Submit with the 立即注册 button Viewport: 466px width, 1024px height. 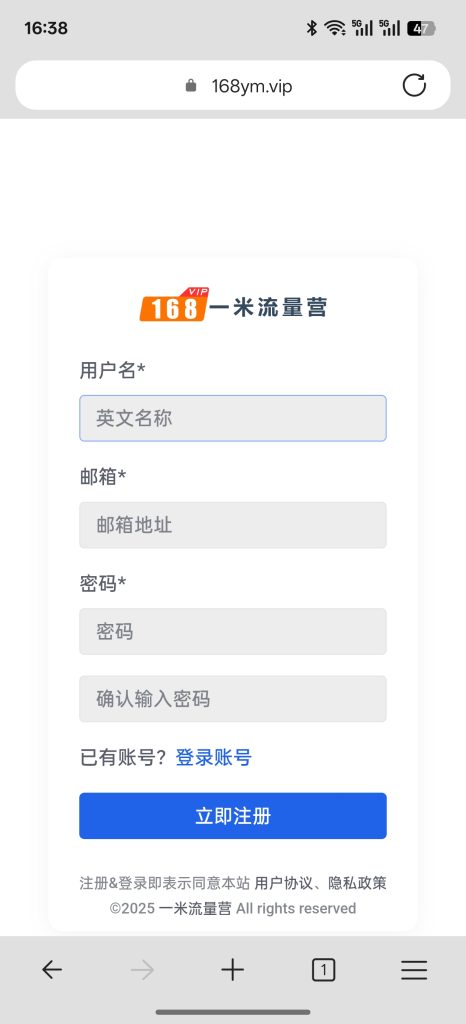pos(233,816)
